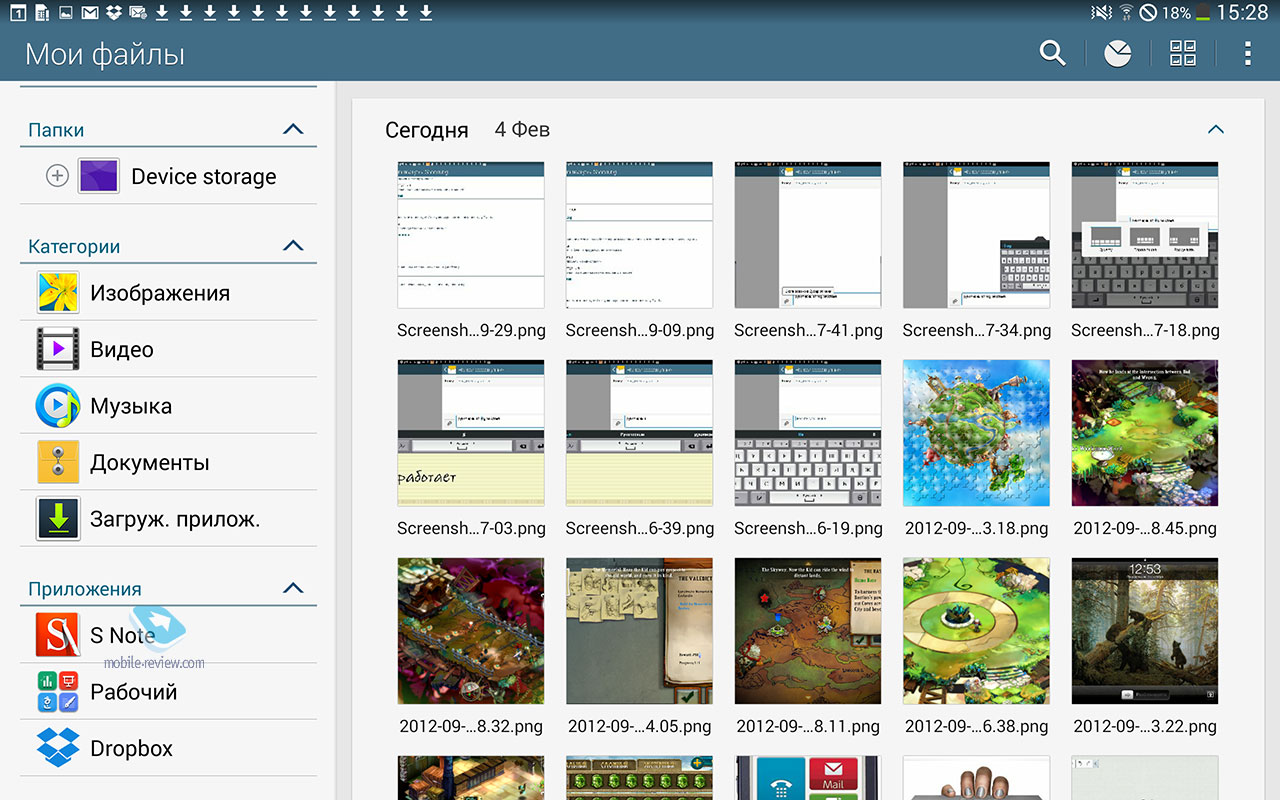Switch view mode with the grid icon

click(1183, 54)
